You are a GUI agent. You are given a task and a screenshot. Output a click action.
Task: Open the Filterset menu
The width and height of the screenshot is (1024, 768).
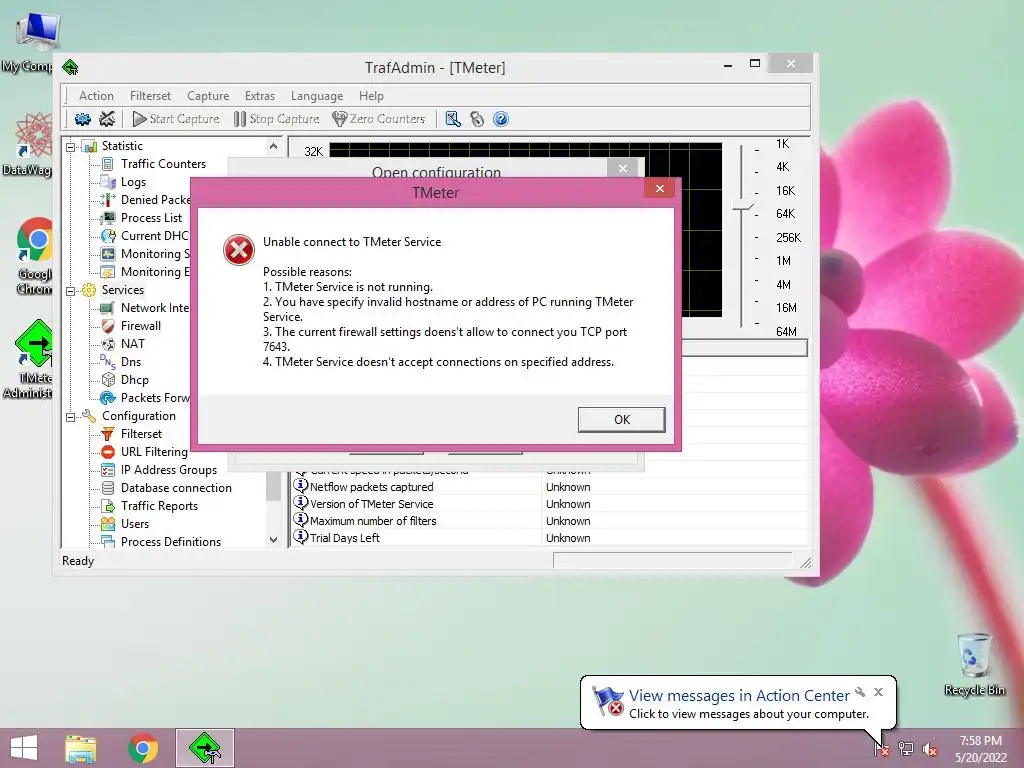[150, 95]
